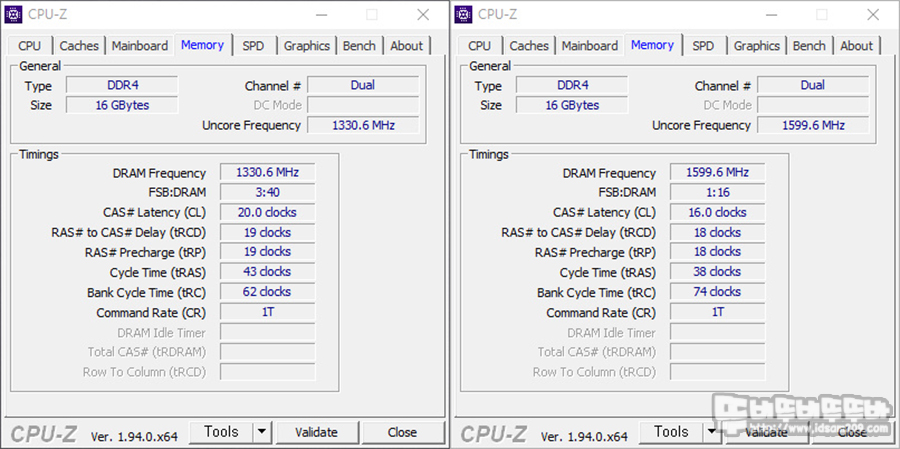The height and width of the screenshot is (449, 900).
Task: Select the Memory tab in left window
Action: pos(203,45)
